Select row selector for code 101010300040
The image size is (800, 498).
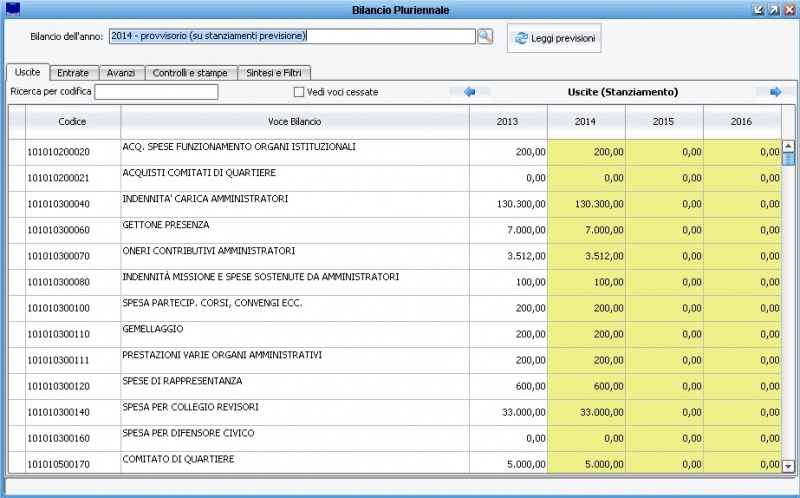(17, 204)
